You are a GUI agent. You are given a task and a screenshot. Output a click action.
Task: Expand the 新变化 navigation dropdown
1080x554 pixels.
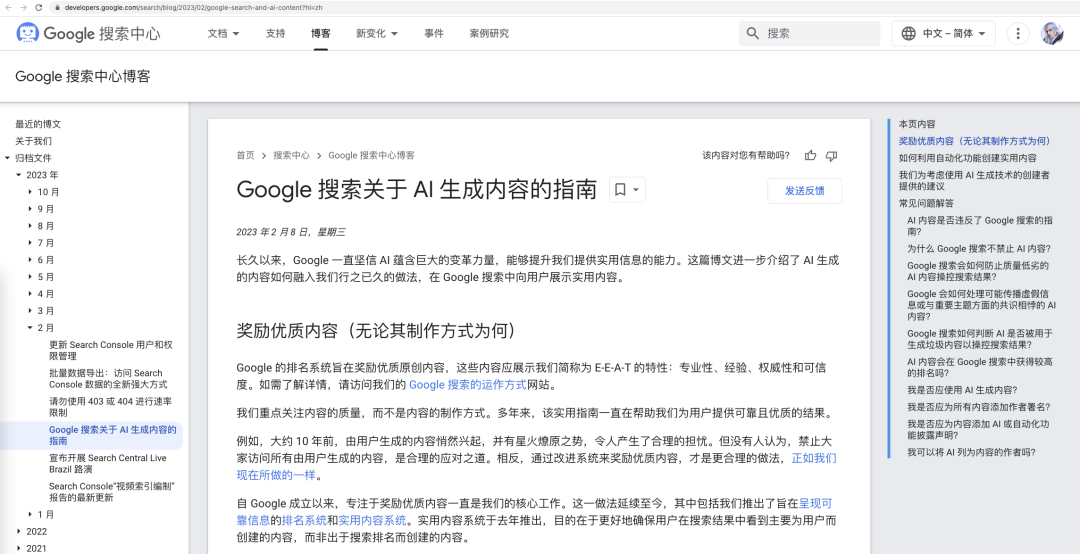point(378,33)
